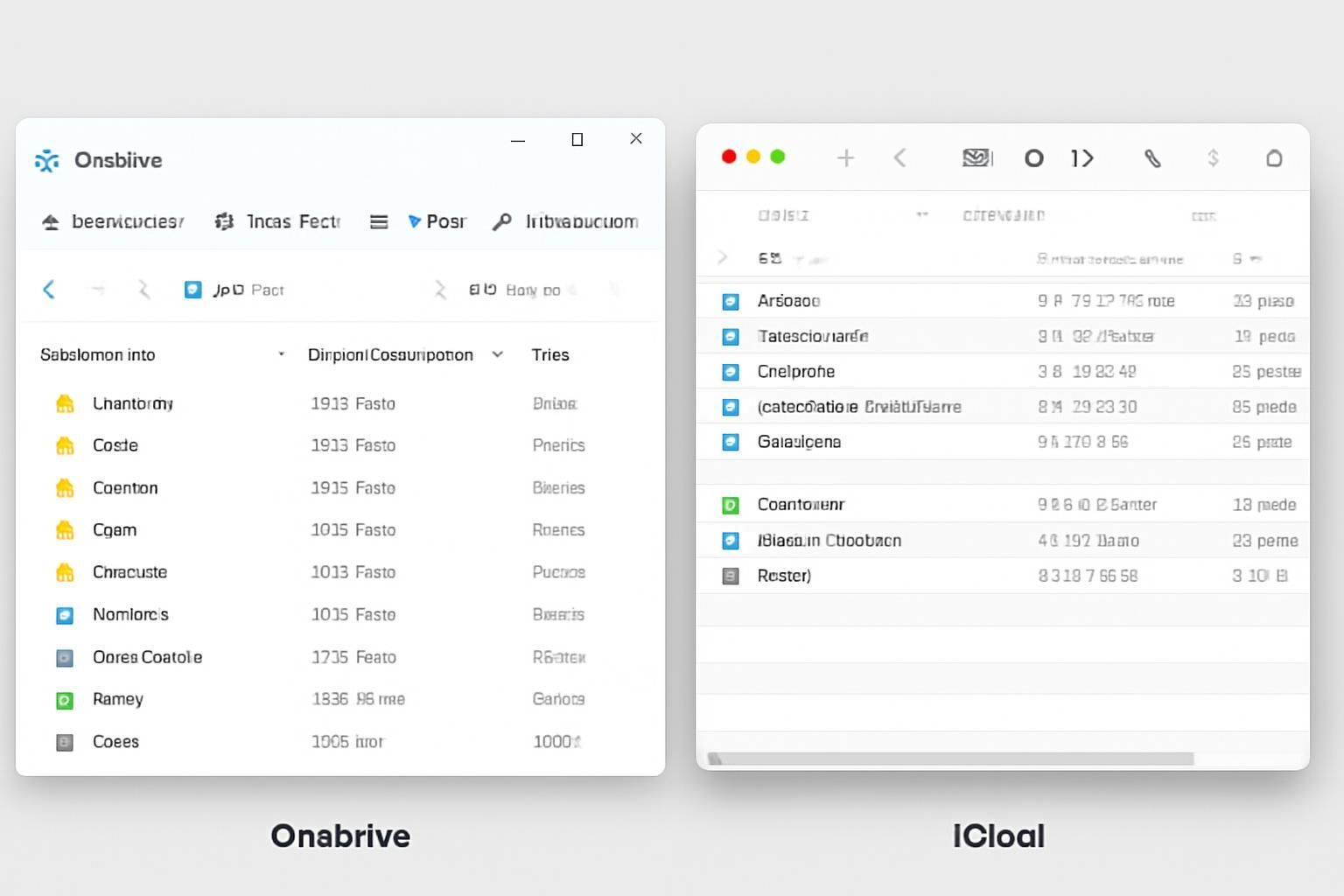Click the gray Roster) file icon
This screenshot has height=896, width=1344.
[x=731, y=576]
